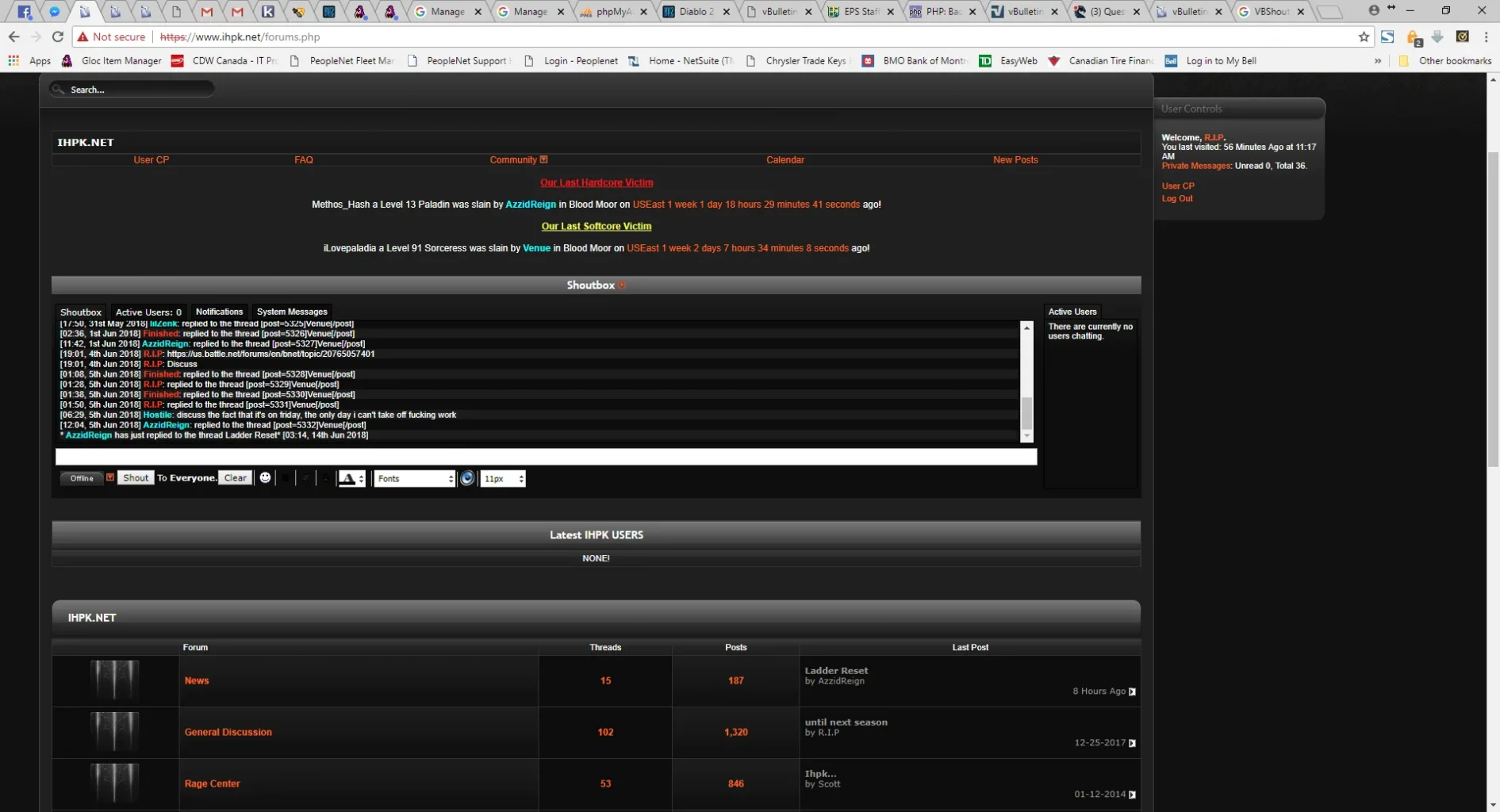The image size is (1500, 812).
Task: Switch to the first Gmail pinned tab
Action: tap(207, 12)
